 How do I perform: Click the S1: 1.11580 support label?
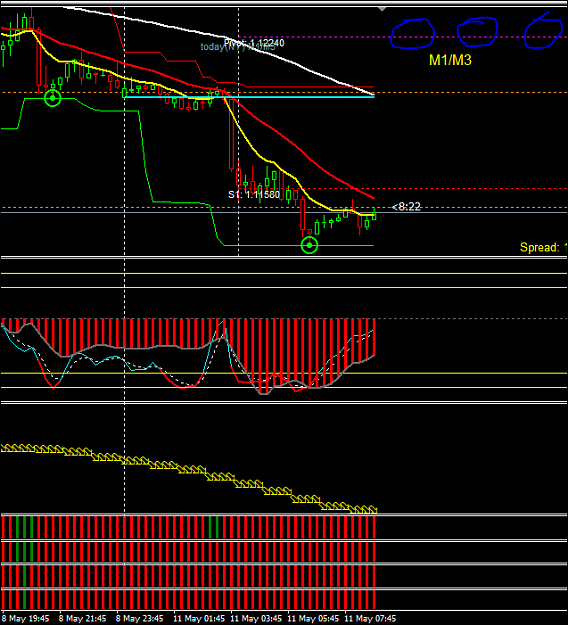pyautogui.click(x=254, y=195)
